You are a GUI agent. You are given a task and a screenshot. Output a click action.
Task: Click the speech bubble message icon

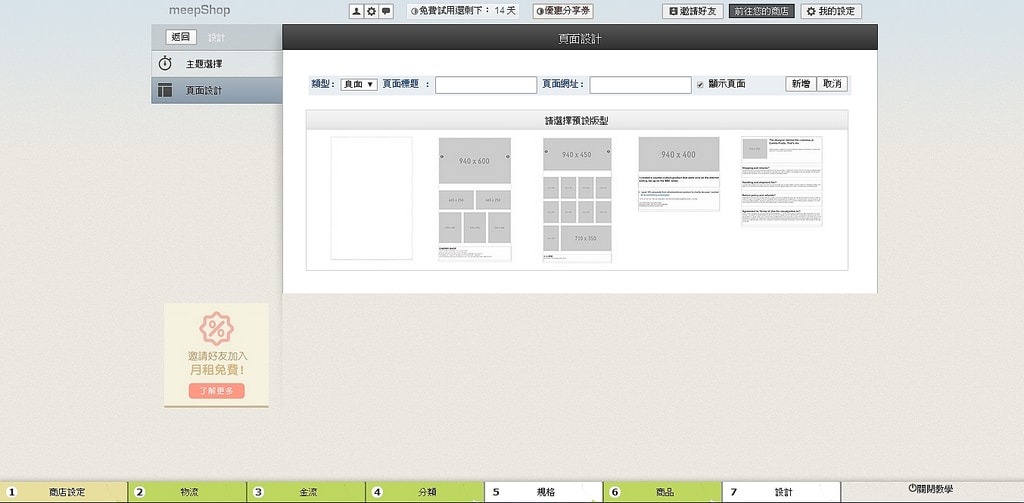pos(386,11)
